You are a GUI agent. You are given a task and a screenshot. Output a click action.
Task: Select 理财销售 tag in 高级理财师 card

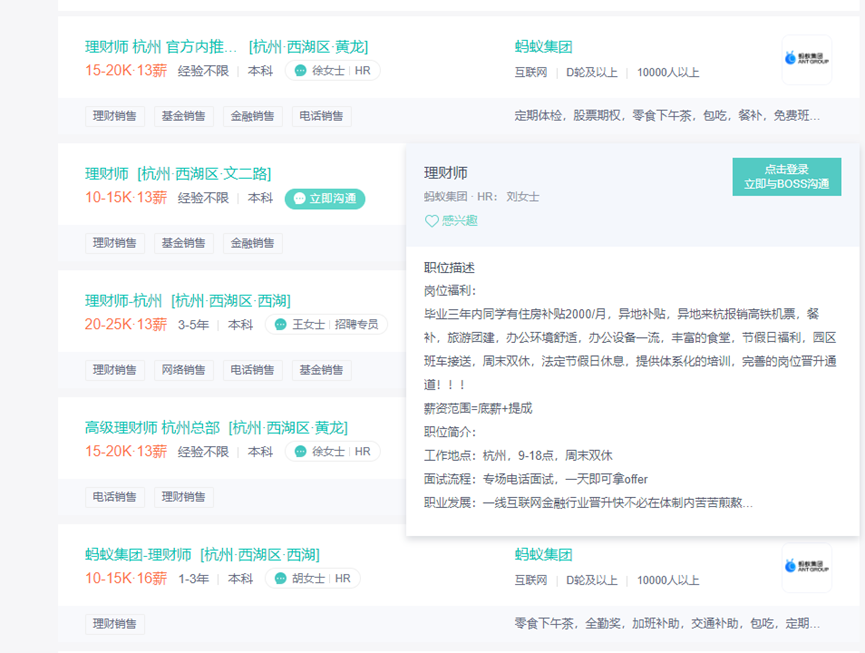click(x=184, y=497)
